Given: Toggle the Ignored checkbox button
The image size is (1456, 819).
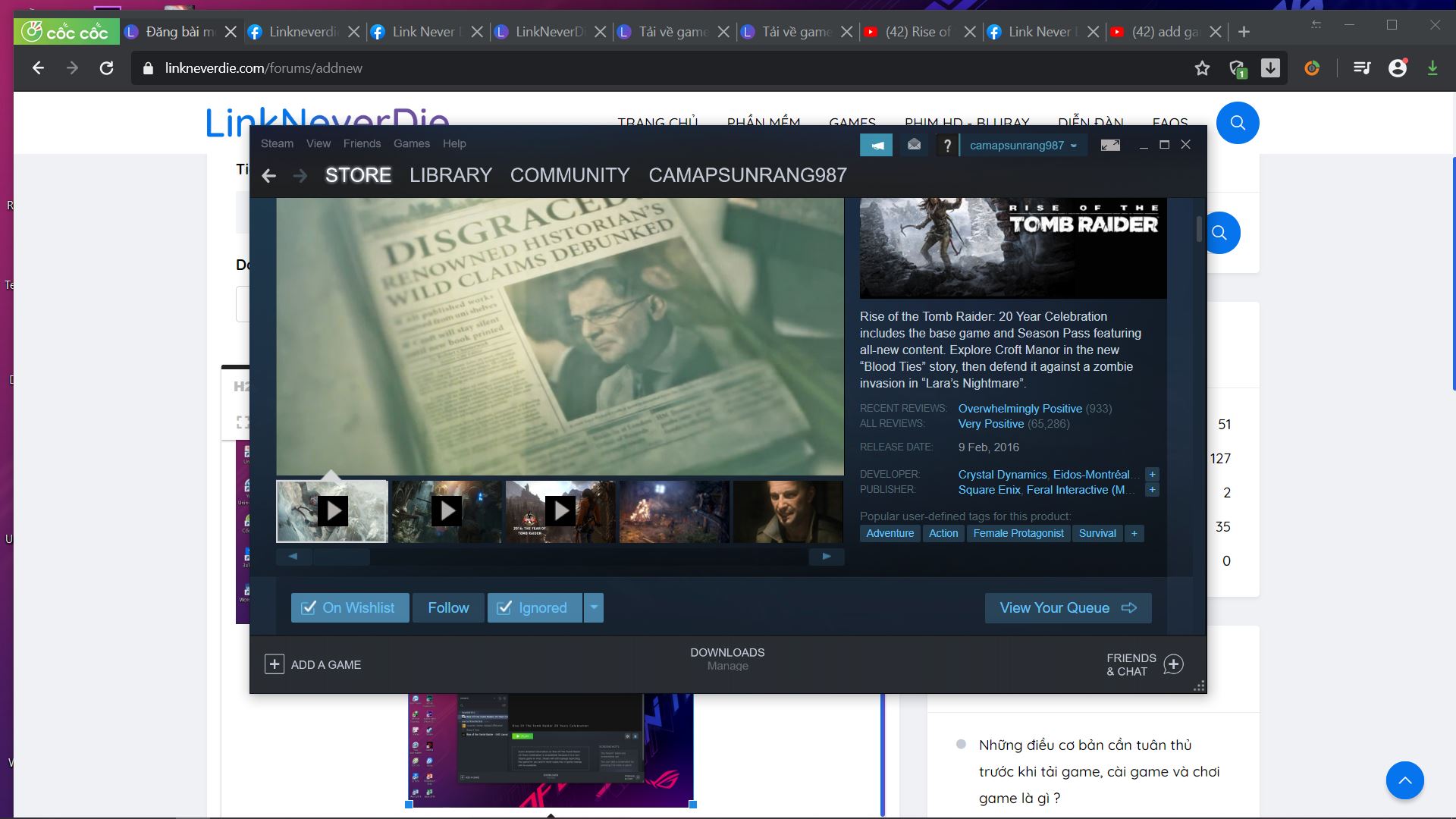Looking at the screenshot, I should tap(534, 607).
